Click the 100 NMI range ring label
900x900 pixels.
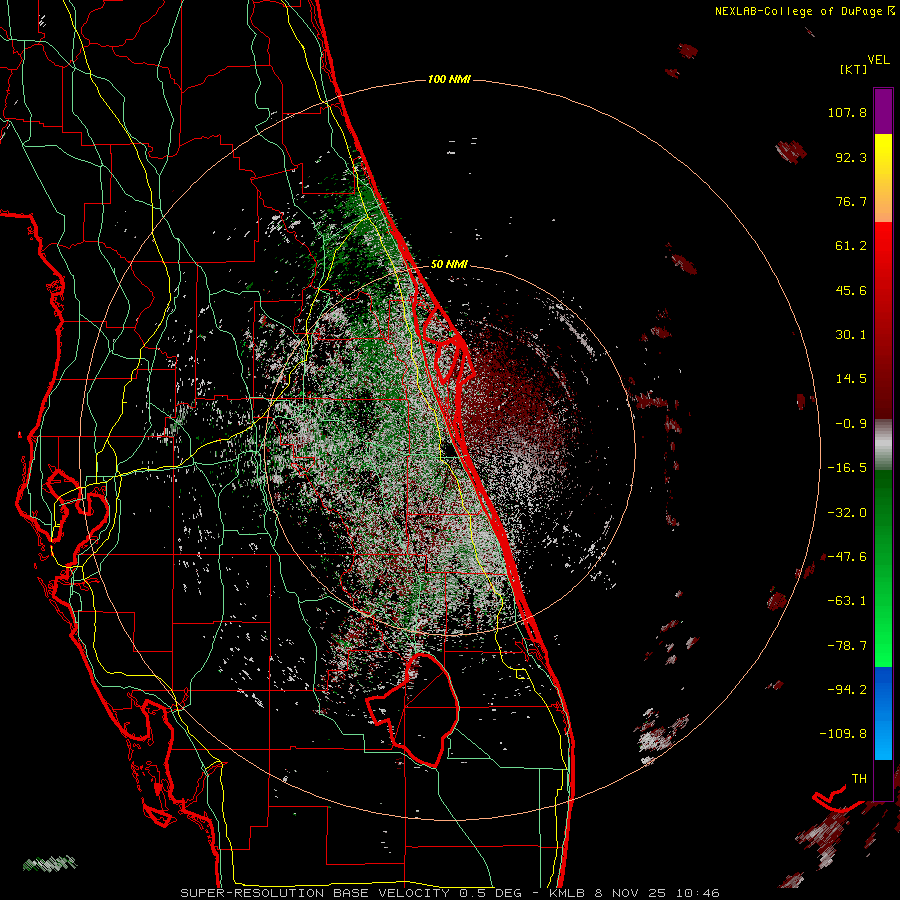[449, 79]
